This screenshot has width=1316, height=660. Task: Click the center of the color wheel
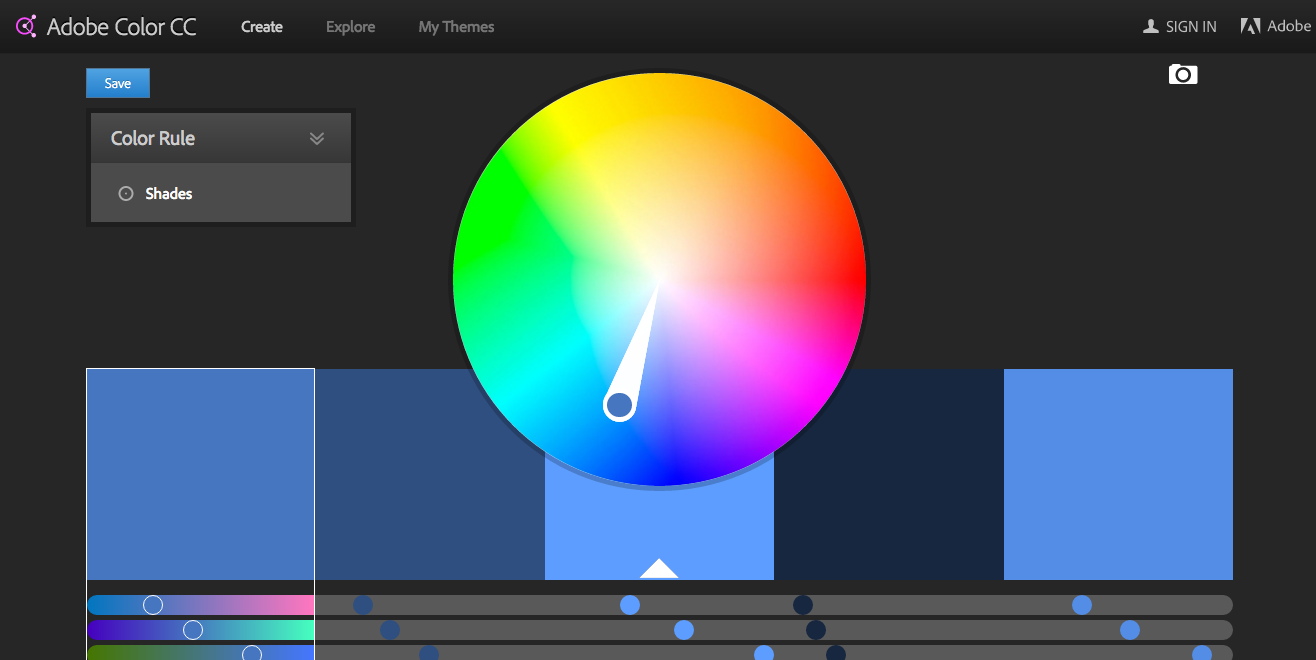tap(659, 280)
